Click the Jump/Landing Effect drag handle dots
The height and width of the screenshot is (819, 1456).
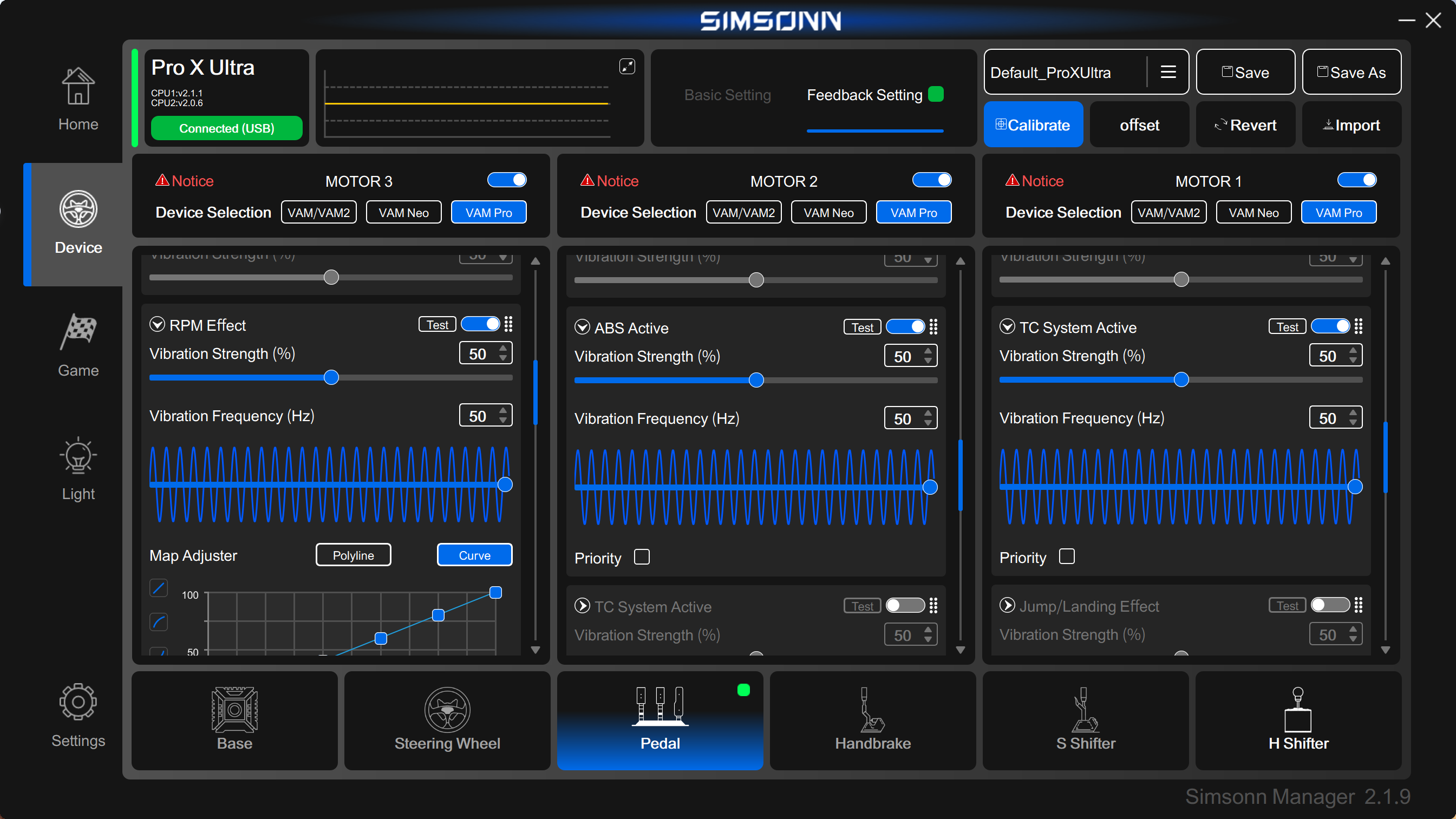click(1359, 605)
